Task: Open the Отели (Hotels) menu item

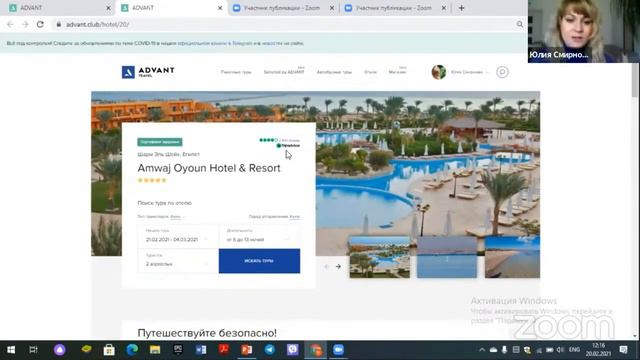Action: click(x=370, y=72)
